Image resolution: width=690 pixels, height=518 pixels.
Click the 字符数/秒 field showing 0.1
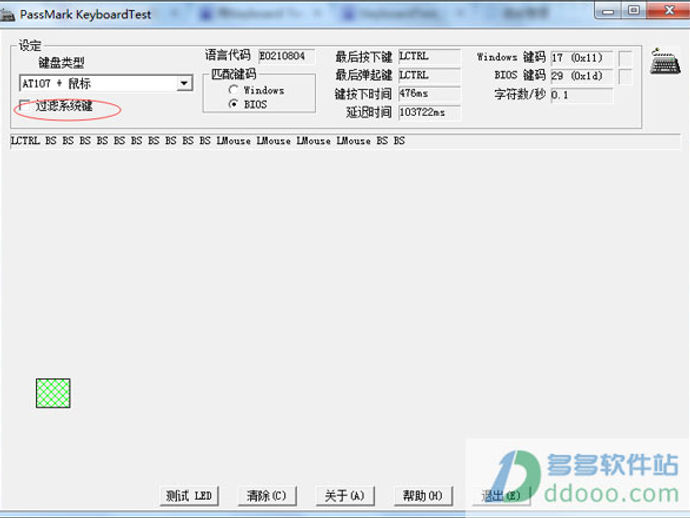[581, 95]
